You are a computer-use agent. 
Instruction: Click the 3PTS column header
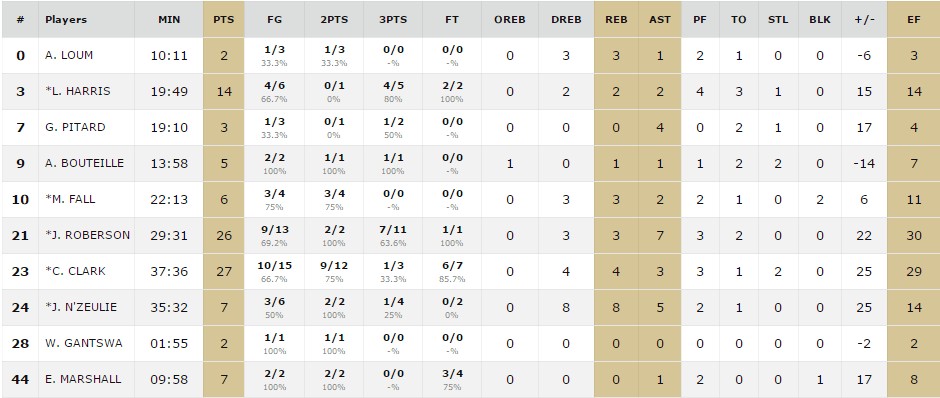click(x=393, y=19)
